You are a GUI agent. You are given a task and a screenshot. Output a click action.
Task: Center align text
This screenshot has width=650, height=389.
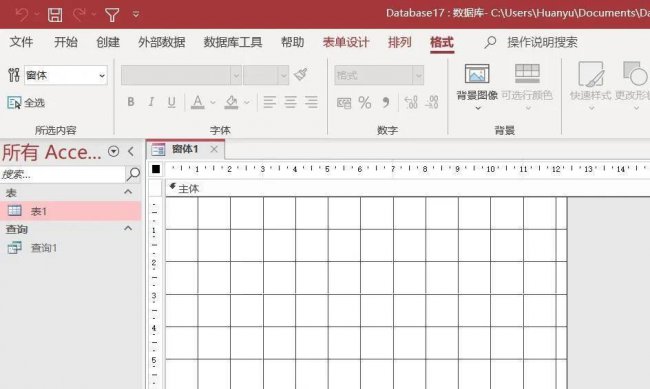[290, 102]
